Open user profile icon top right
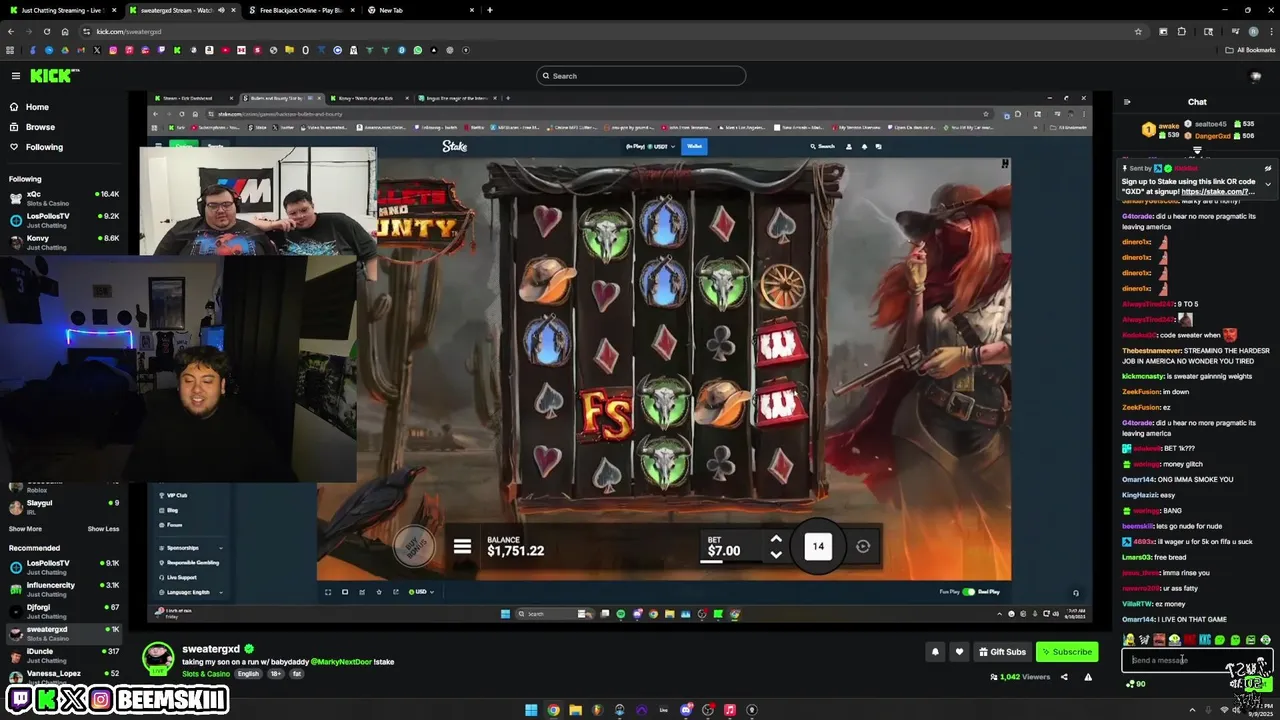This screenshot has height=720, width=1280. click(1256, 76)
